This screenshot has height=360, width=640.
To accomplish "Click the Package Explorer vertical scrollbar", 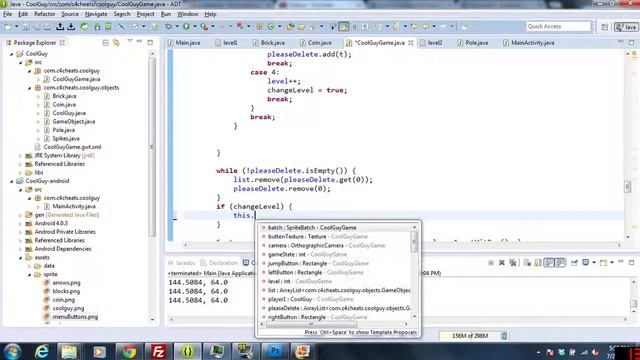I will coord(152,147).
